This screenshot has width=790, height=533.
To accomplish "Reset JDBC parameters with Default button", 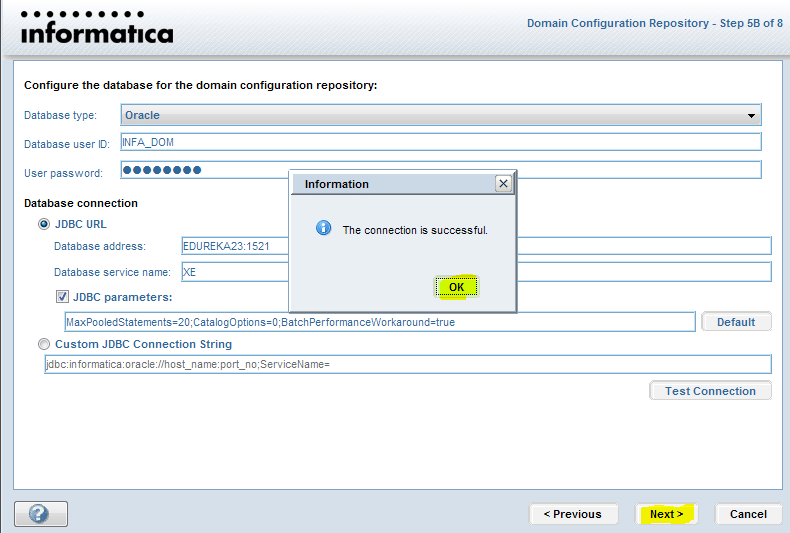I will 736,322.
